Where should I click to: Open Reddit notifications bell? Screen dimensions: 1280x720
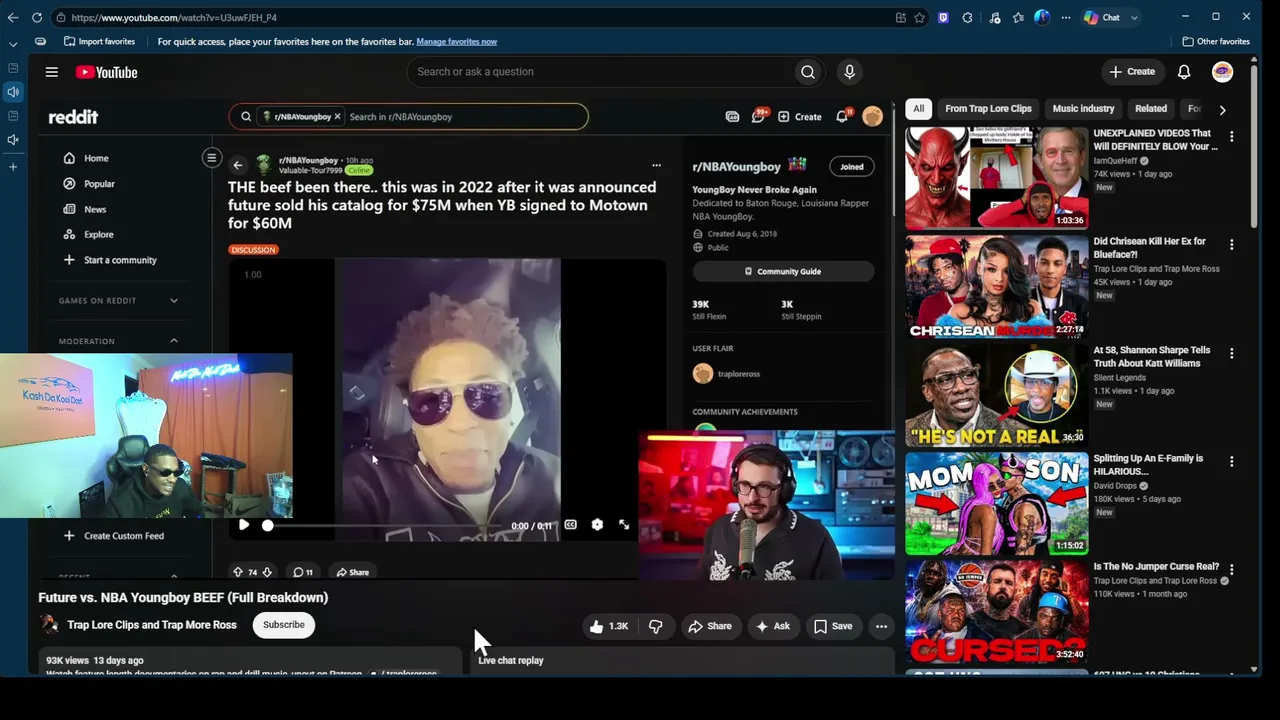click(x=842, y=116)
